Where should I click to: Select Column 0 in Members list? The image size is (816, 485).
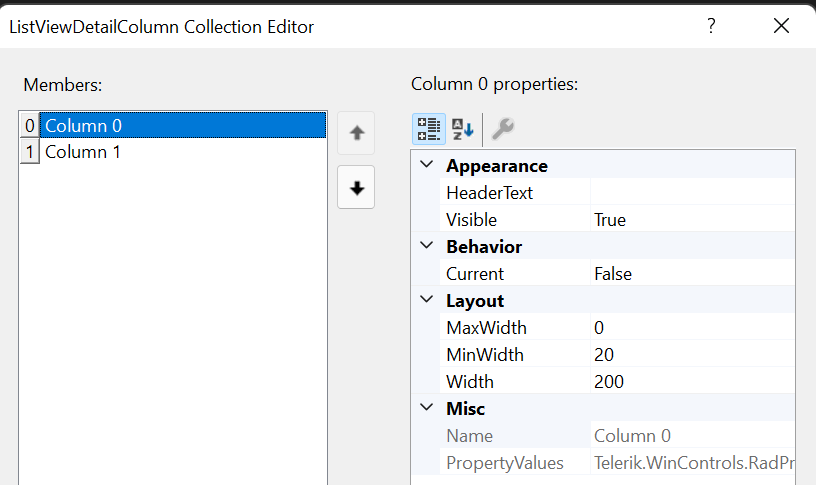coord(84,126)
